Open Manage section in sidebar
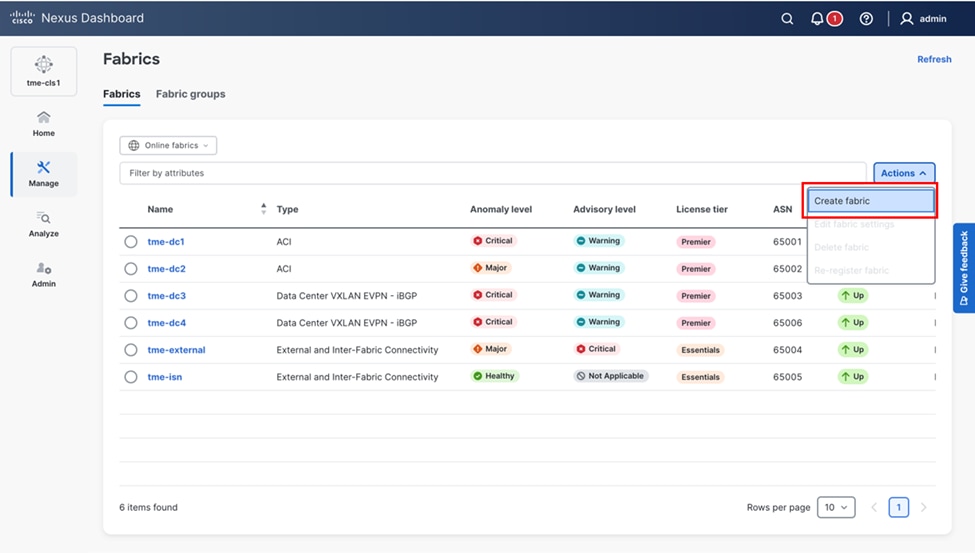The width and height of the screenshot is (975, 553). click(44, 174)
